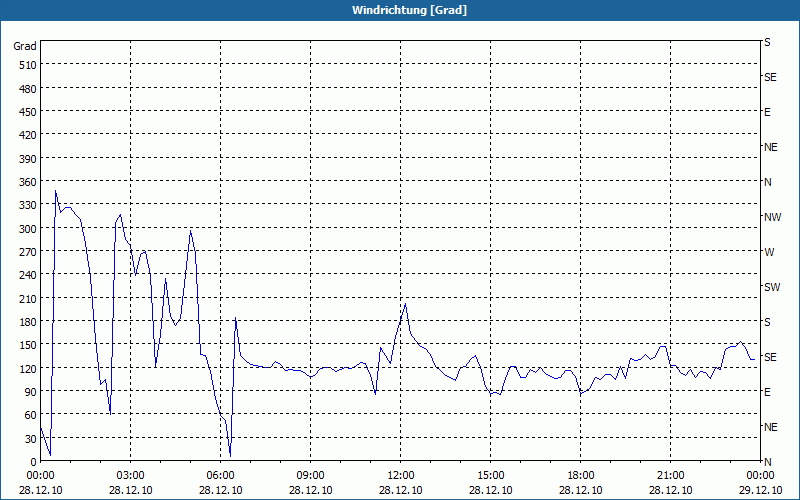Click the 330 degree axis label
Viewport: 800px width, 500px height.
pyautogui.click(x=28, y=205)
